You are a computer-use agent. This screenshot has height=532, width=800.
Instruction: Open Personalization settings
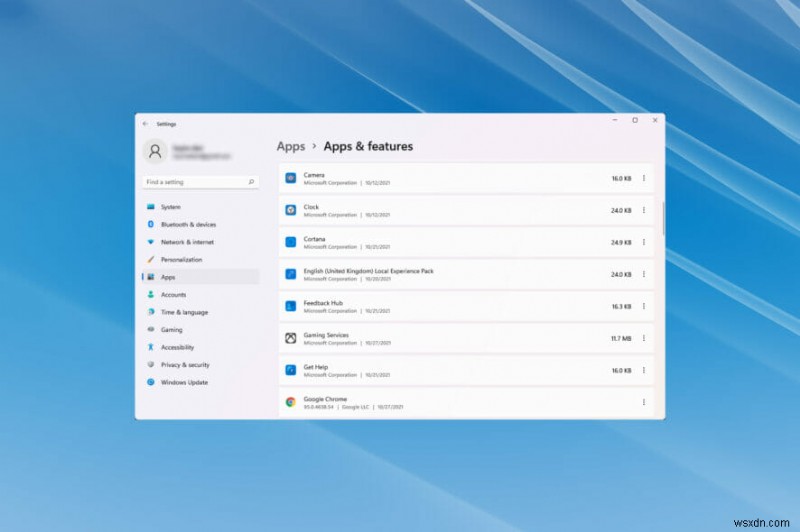point(201,259)
